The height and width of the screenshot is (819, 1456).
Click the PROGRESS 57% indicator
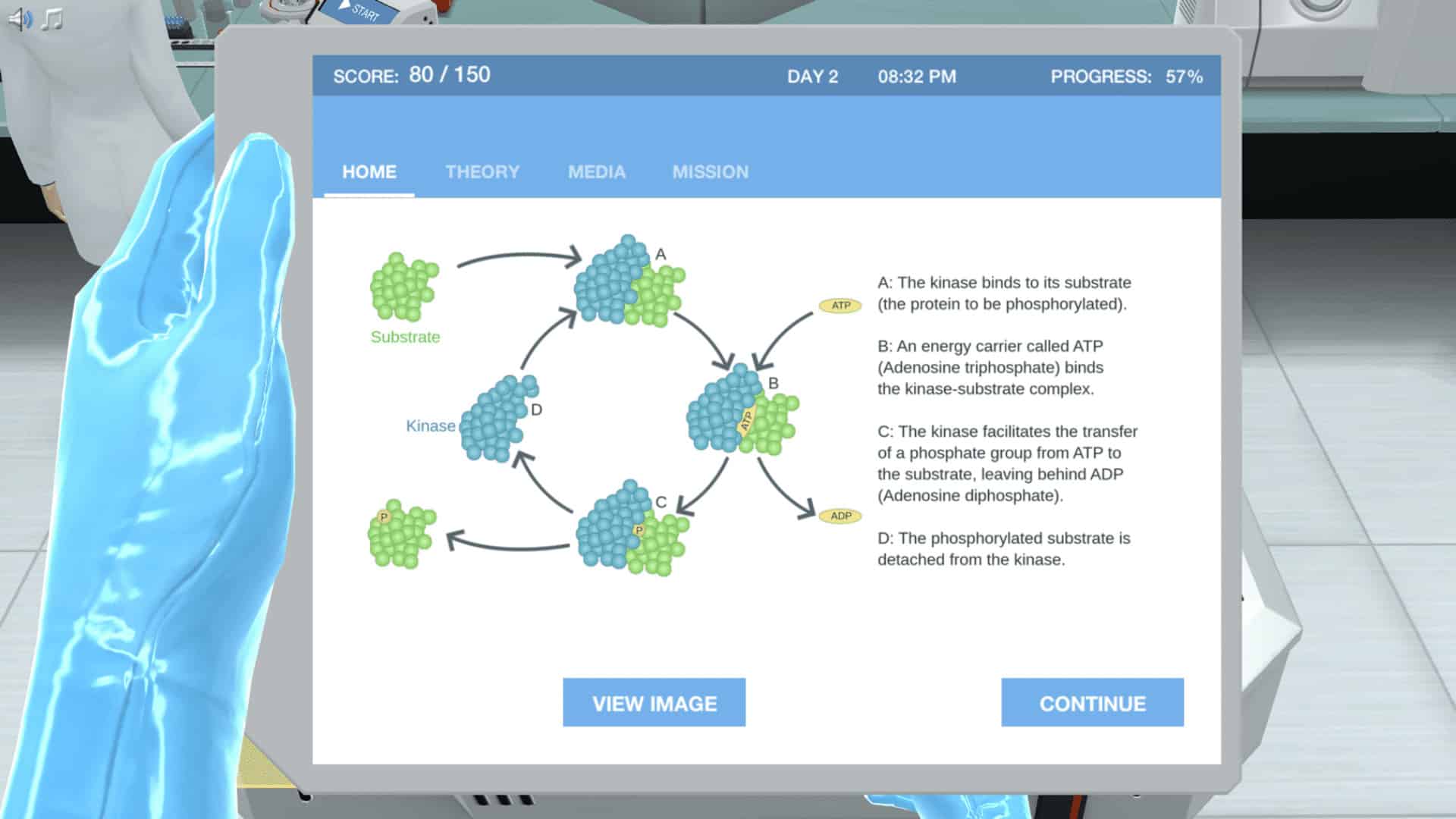tap(1126, 77)
